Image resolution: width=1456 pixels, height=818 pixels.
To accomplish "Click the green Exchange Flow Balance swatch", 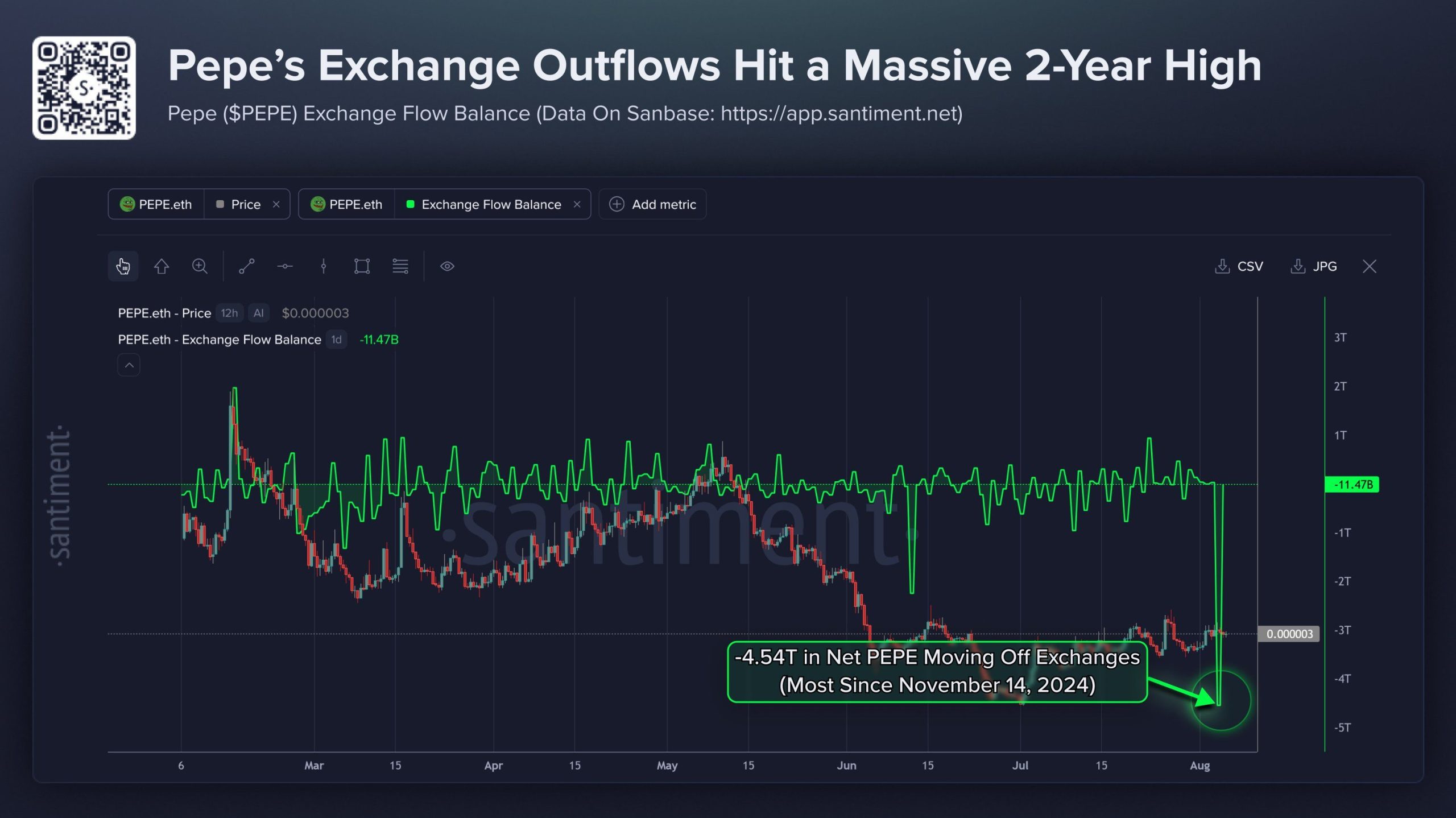I will 410,204.
